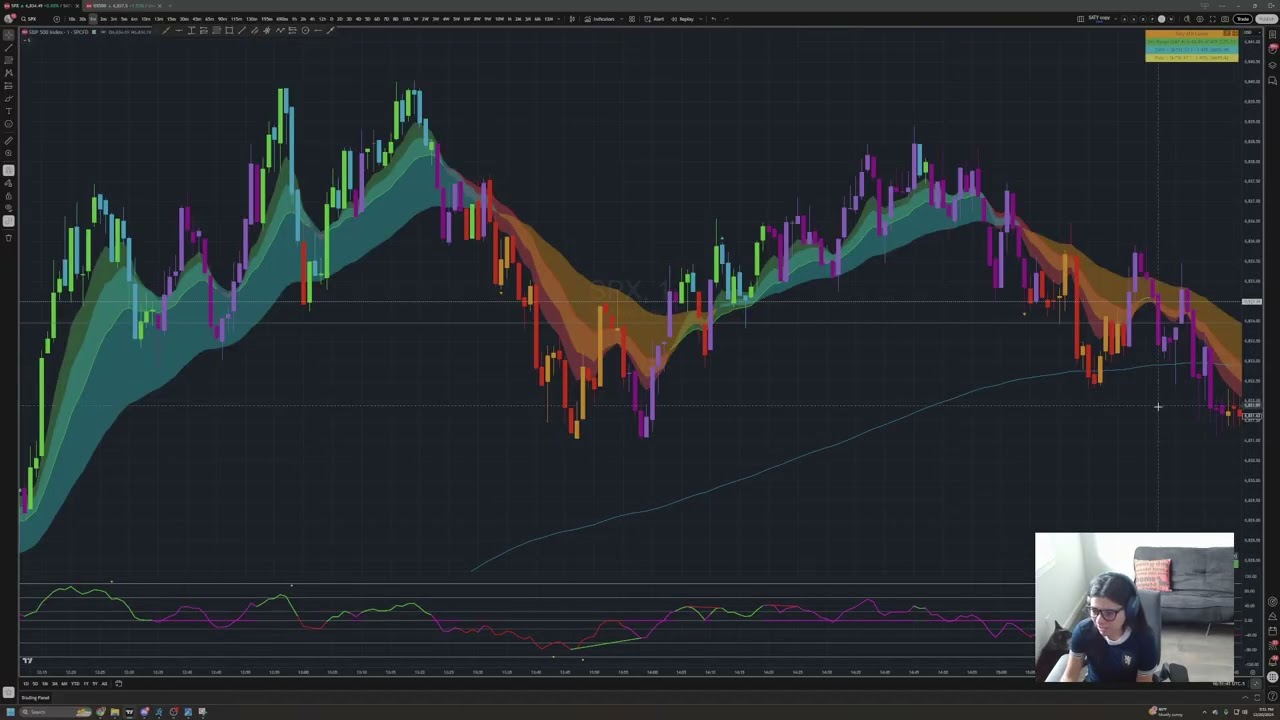Click the compare or add symbol plus icon

tap(56, 19)
